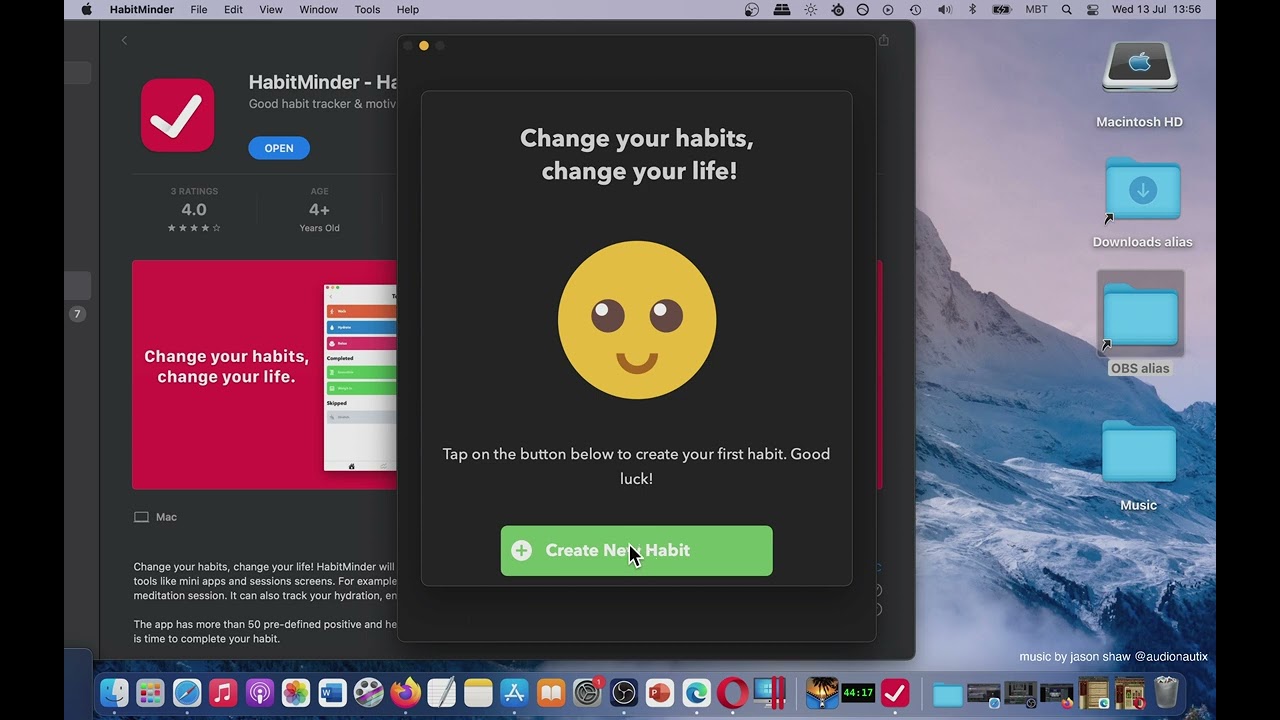Open HabitMinder from the Dock

click(x=895, y=692)
